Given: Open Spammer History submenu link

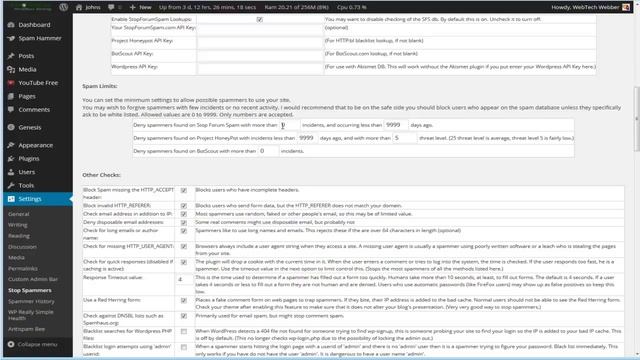Looking at the screenshot, I should click(x=31, y=301).
